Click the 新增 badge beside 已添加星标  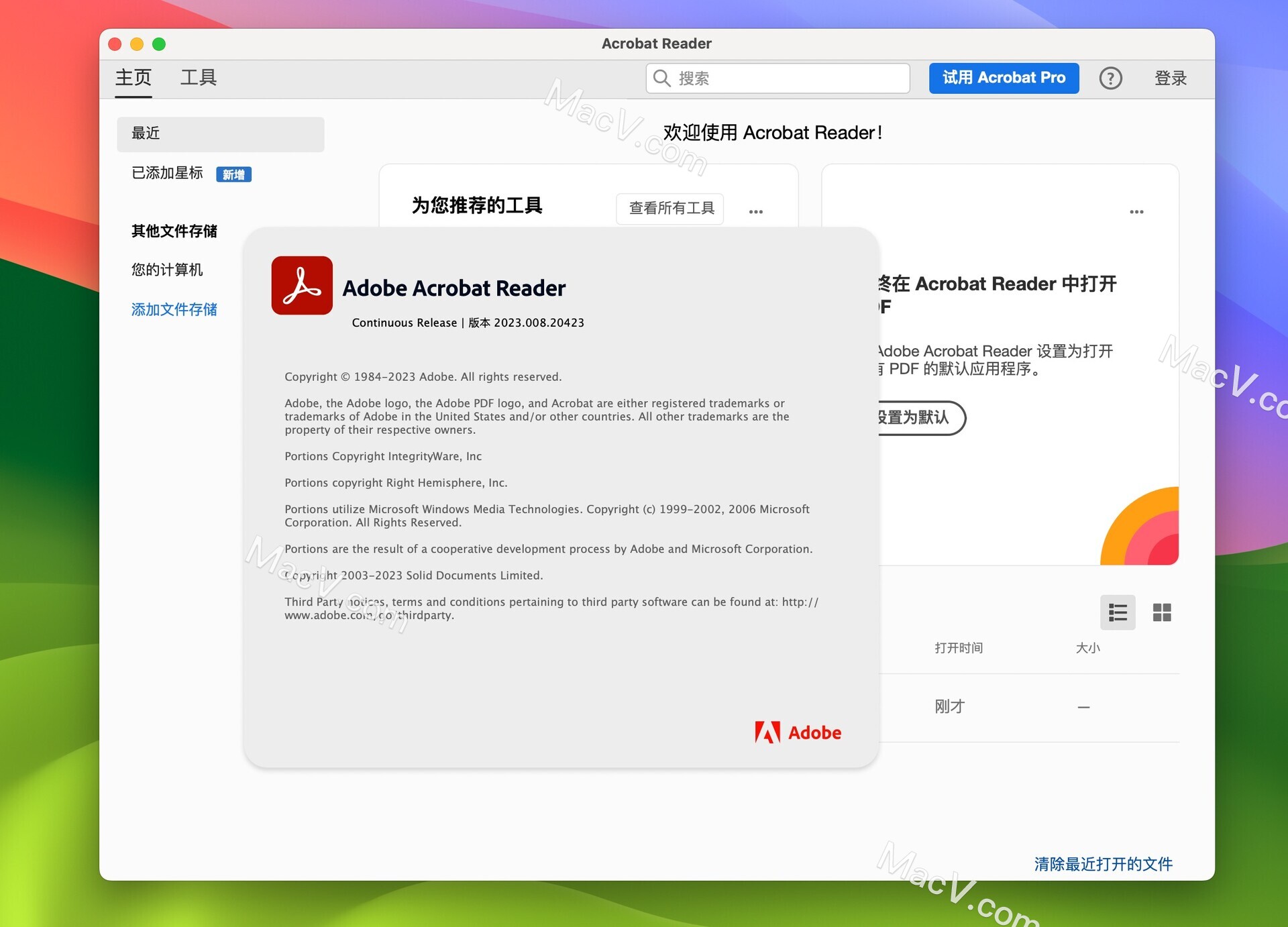[x=233, y=174]
